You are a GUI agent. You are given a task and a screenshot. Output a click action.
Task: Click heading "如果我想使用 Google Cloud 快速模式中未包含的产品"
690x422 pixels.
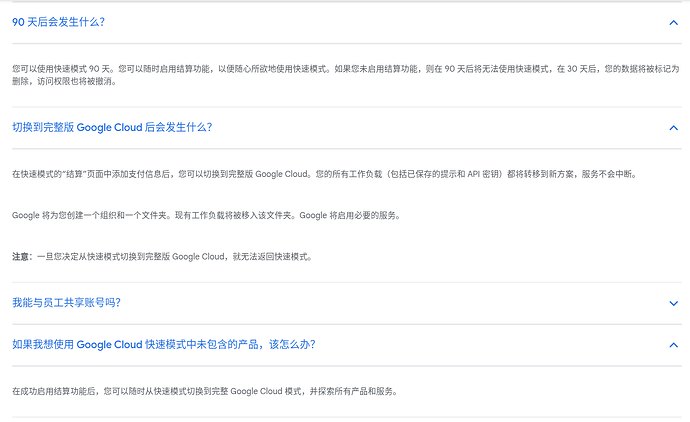click(164, 344)
